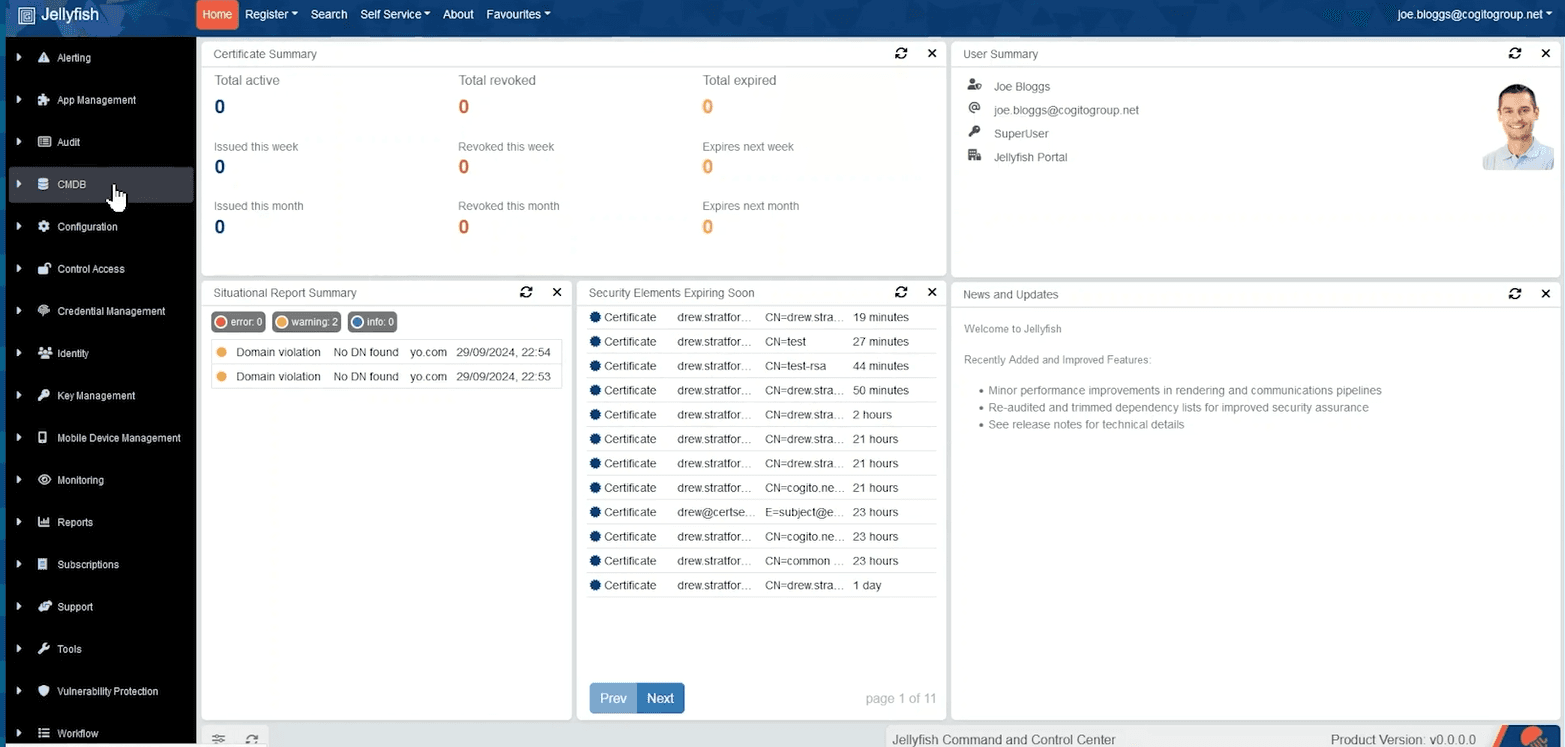Toggle the warning filter badge

click(306, 322)
